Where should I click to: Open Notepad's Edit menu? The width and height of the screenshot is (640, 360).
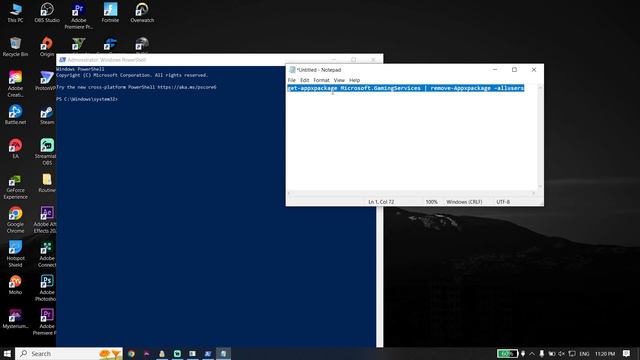[304, 80]
